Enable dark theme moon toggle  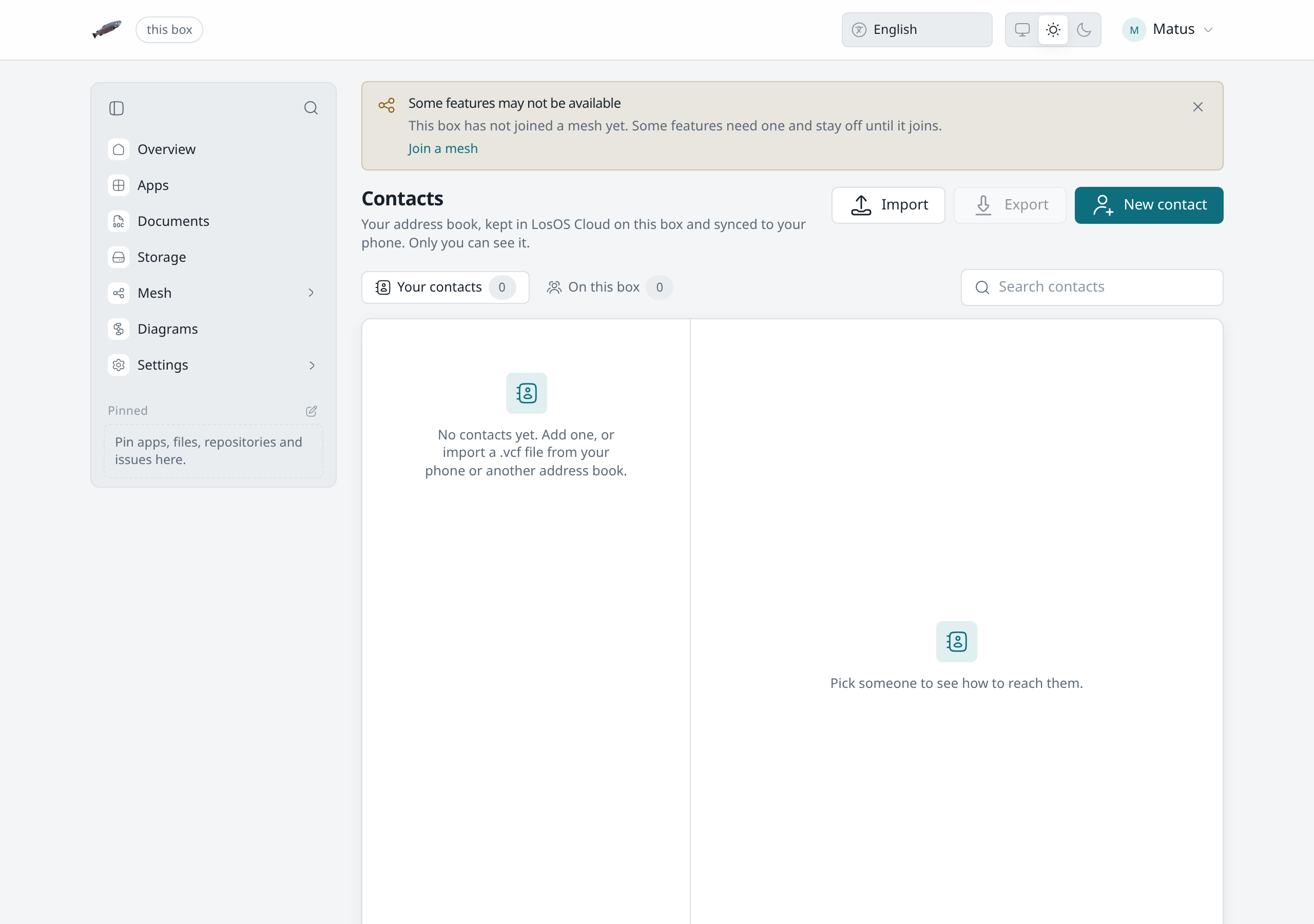point(1084,30)
